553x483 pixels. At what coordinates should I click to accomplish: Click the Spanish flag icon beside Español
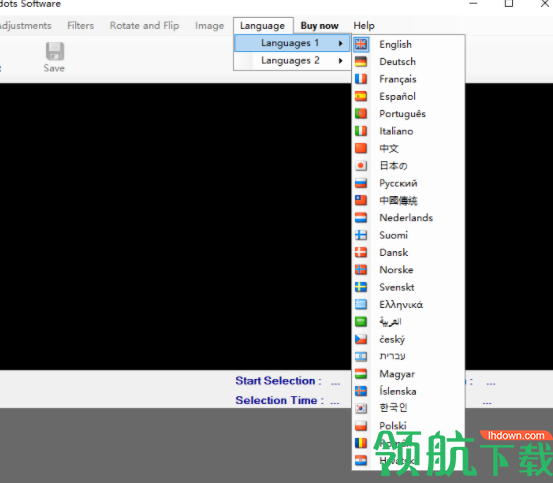(x=361, y=96)
